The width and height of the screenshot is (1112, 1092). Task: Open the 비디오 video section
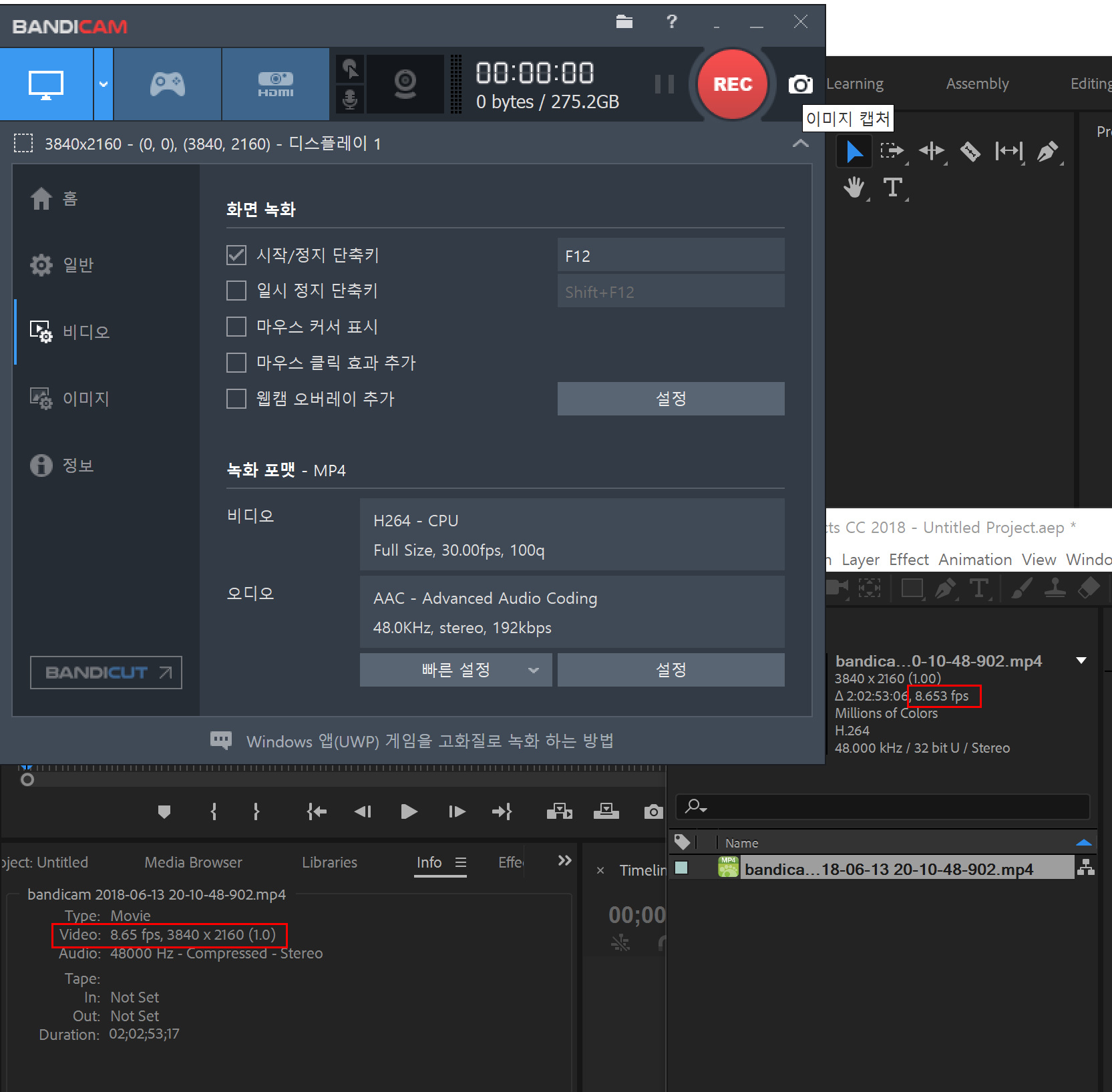coord(69,332)
